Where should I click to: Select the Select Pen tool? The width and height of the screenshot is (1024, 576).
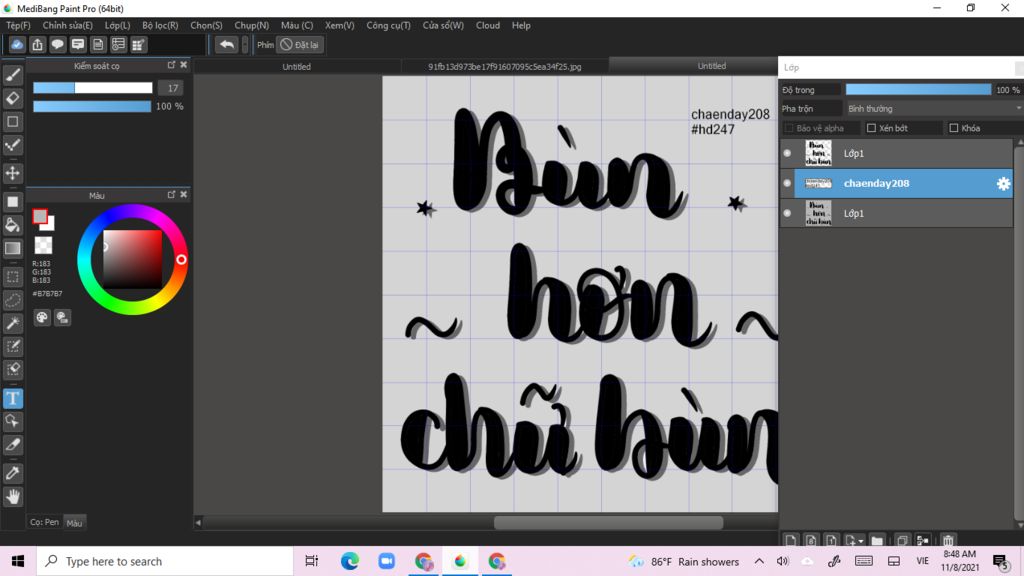12,346
